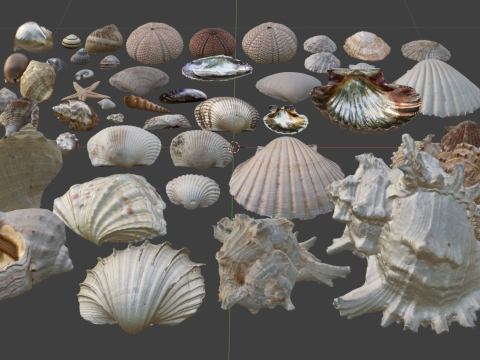Screen dimensions: 480x360
Task: Select the small white cockle below the 3D cursor
Action: [x=193, y=191]
